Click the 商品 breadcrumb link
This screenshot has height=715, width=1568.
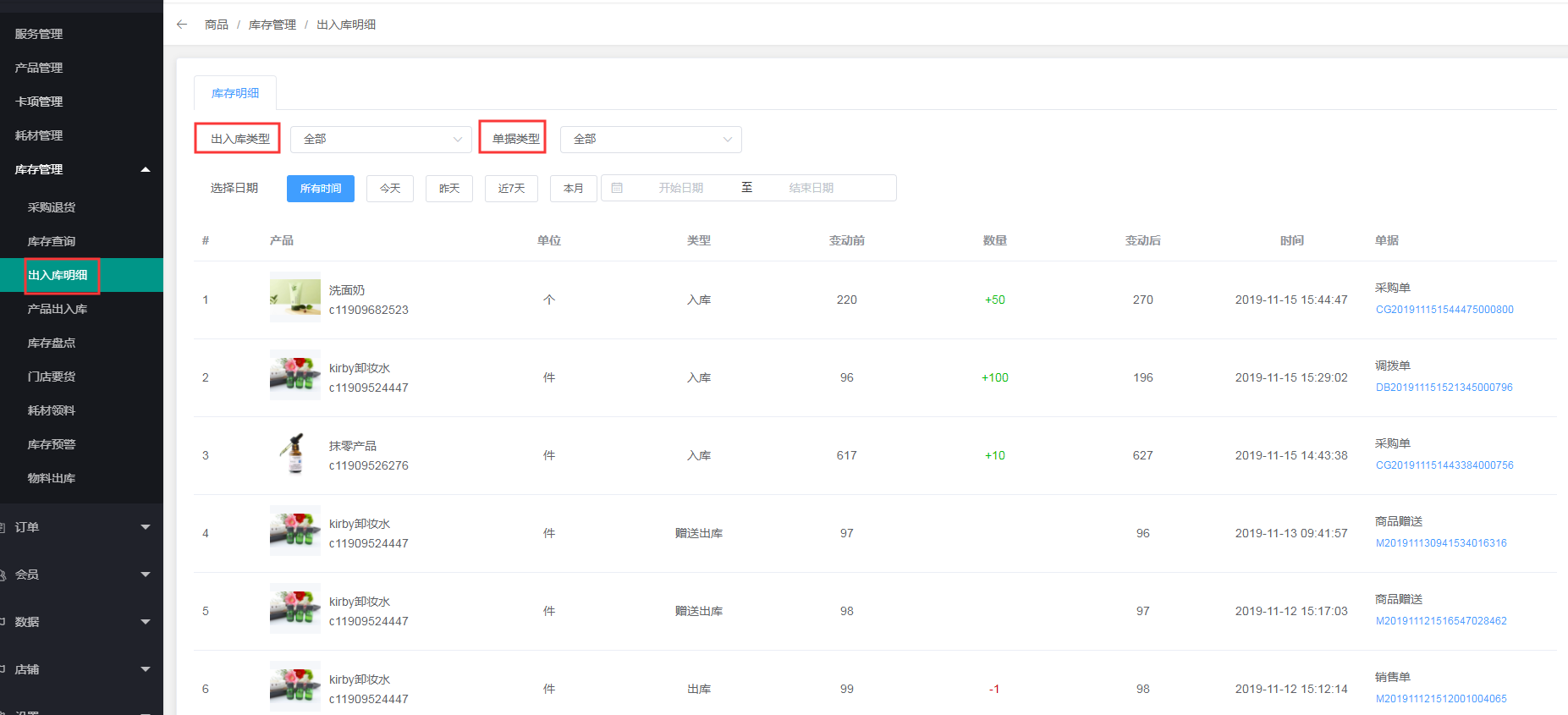pyautogui.click(x=217, y=25)
